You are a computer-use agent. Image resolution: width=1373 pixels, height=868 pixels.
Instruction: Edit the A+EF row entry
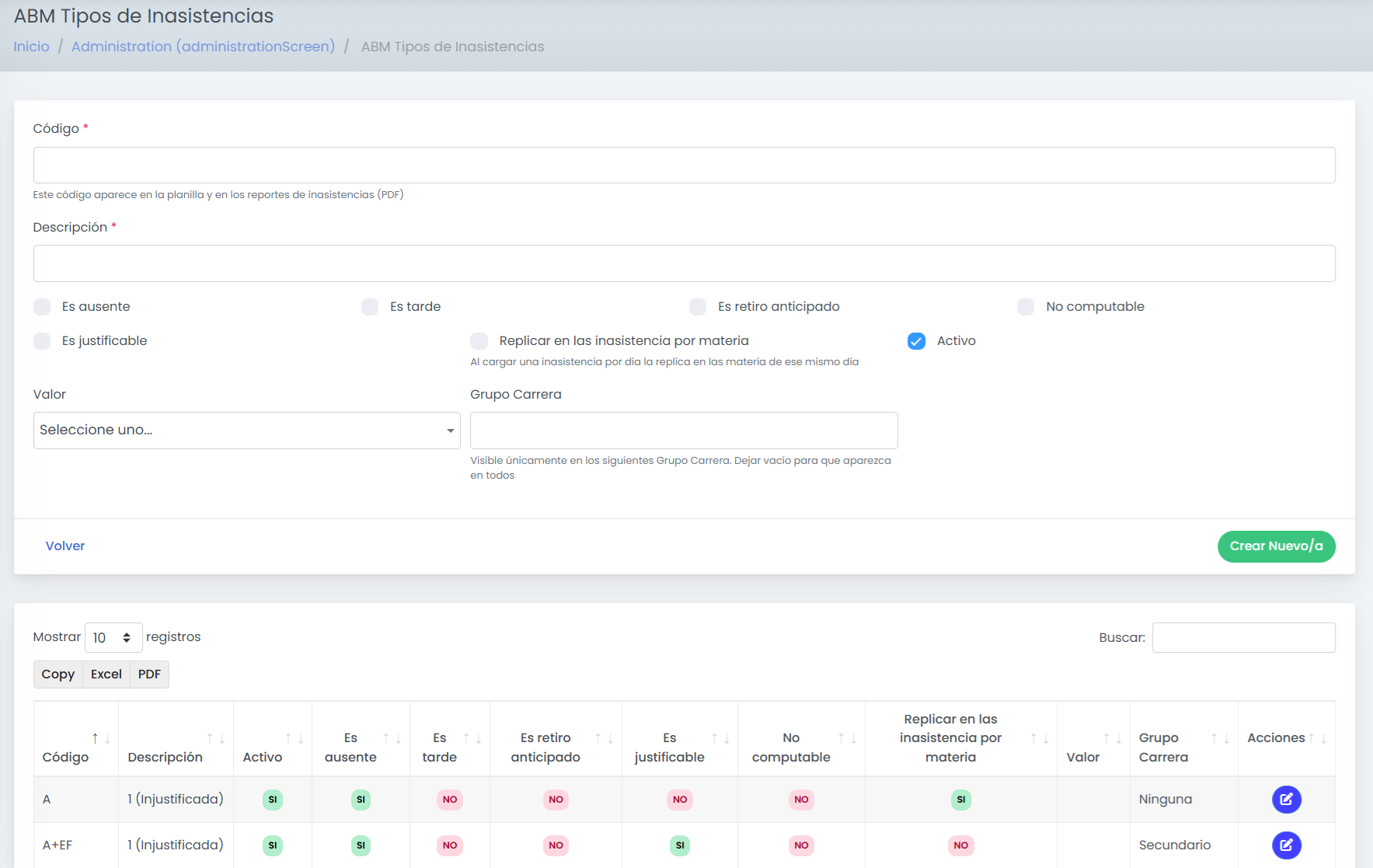(x=1286, y=845)
